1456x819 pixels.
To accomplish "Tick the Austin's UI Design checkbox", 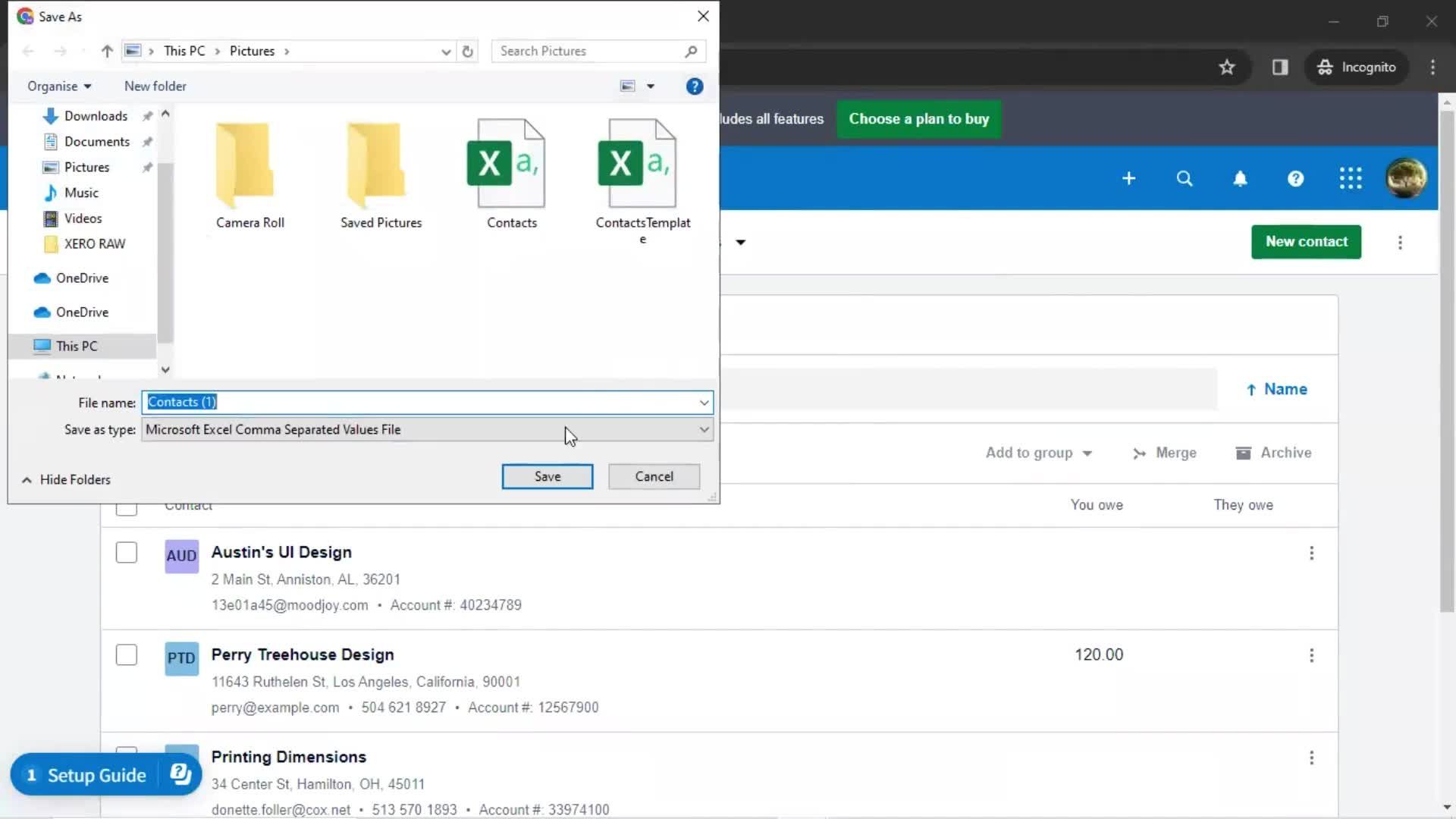I will click(127, 553).
